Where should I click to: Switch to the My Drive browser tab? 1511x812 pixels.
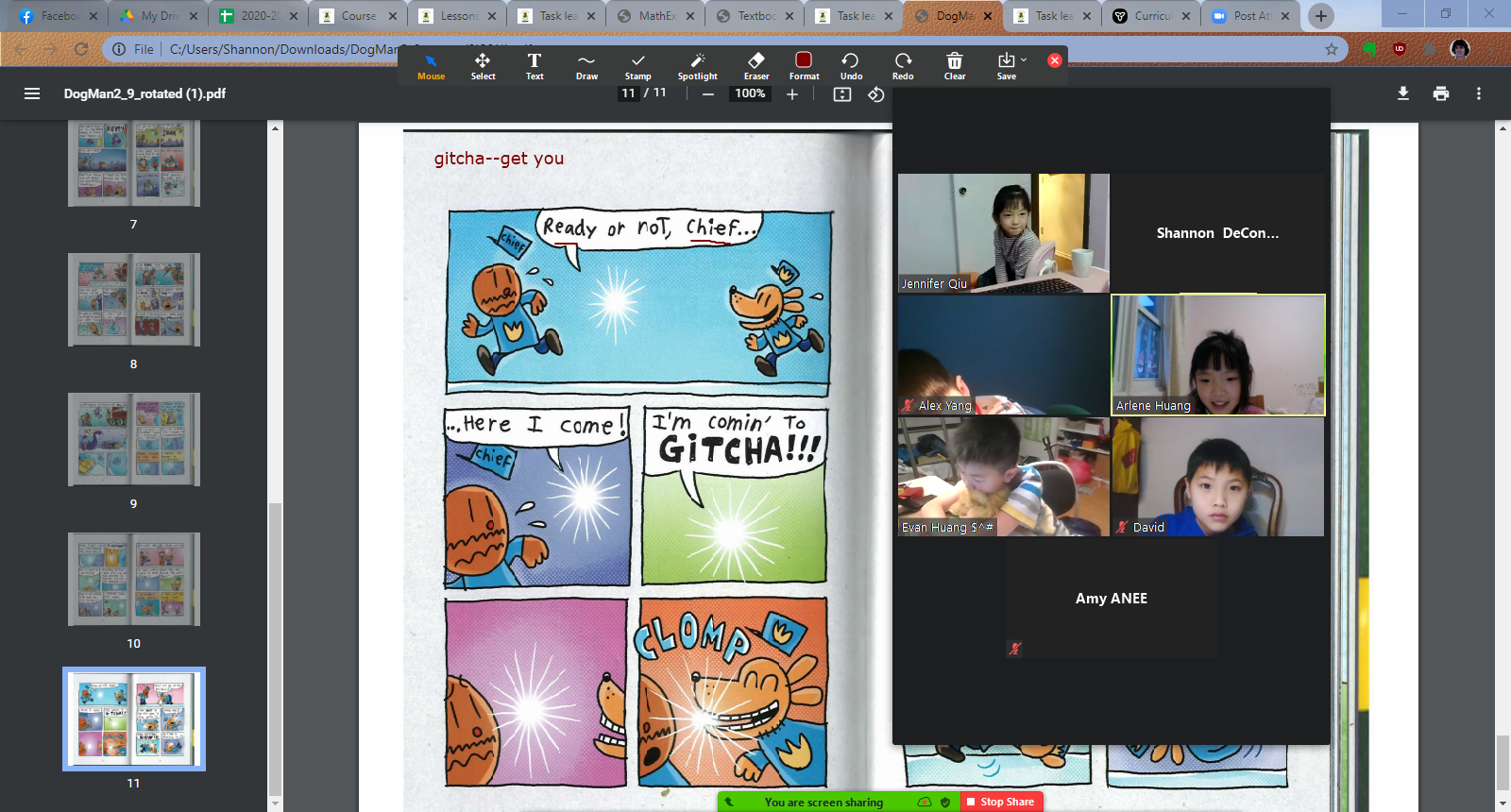(x=158, y=16)
